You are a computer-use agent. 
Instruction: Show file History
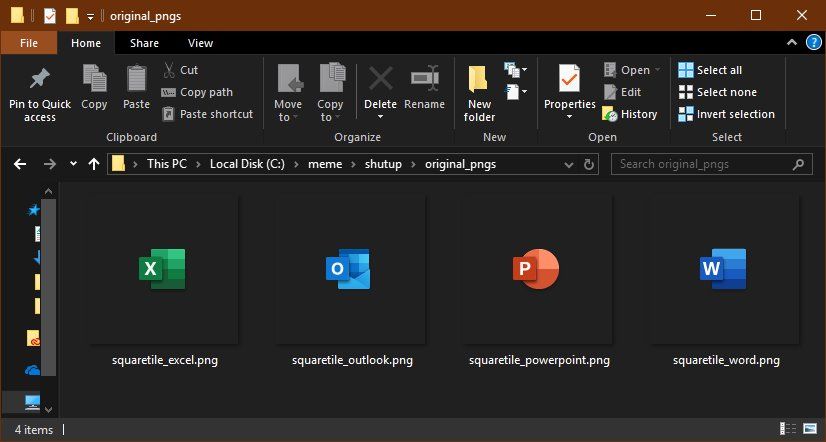pos(630,114)
